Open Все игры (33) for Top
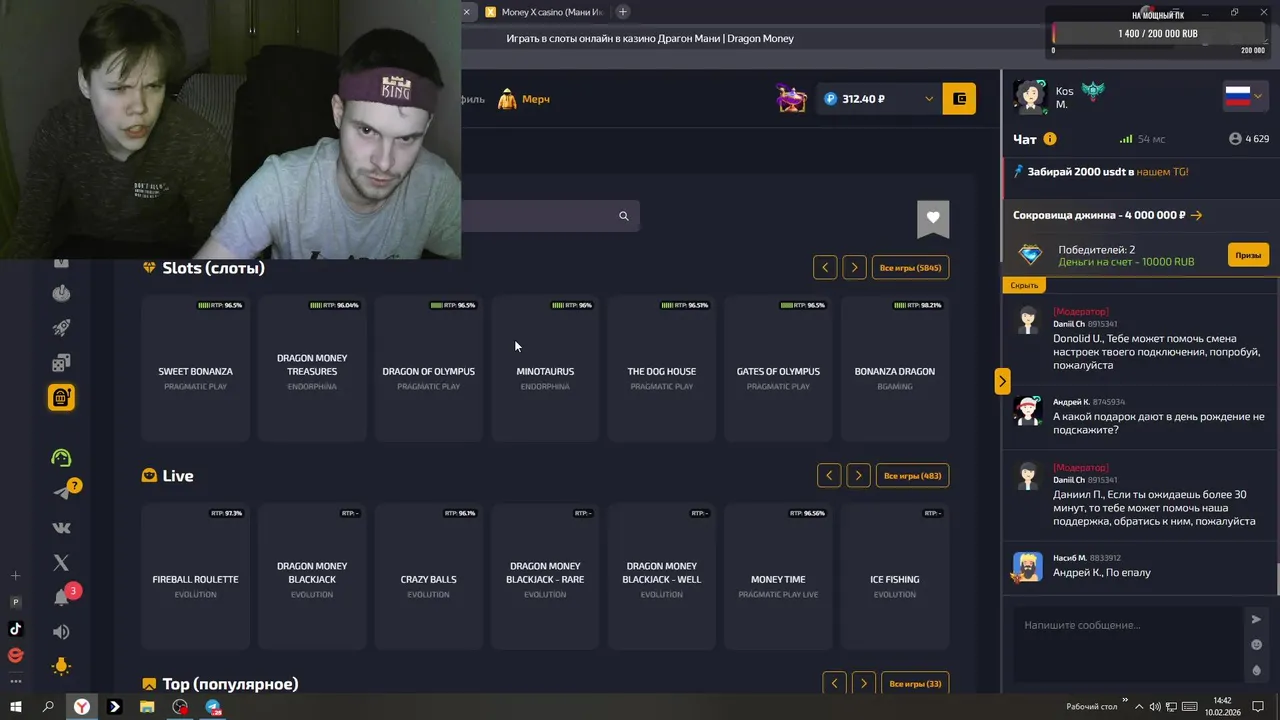The width and height of the screenshot is (1280, 720). click(x=915, y=683)
